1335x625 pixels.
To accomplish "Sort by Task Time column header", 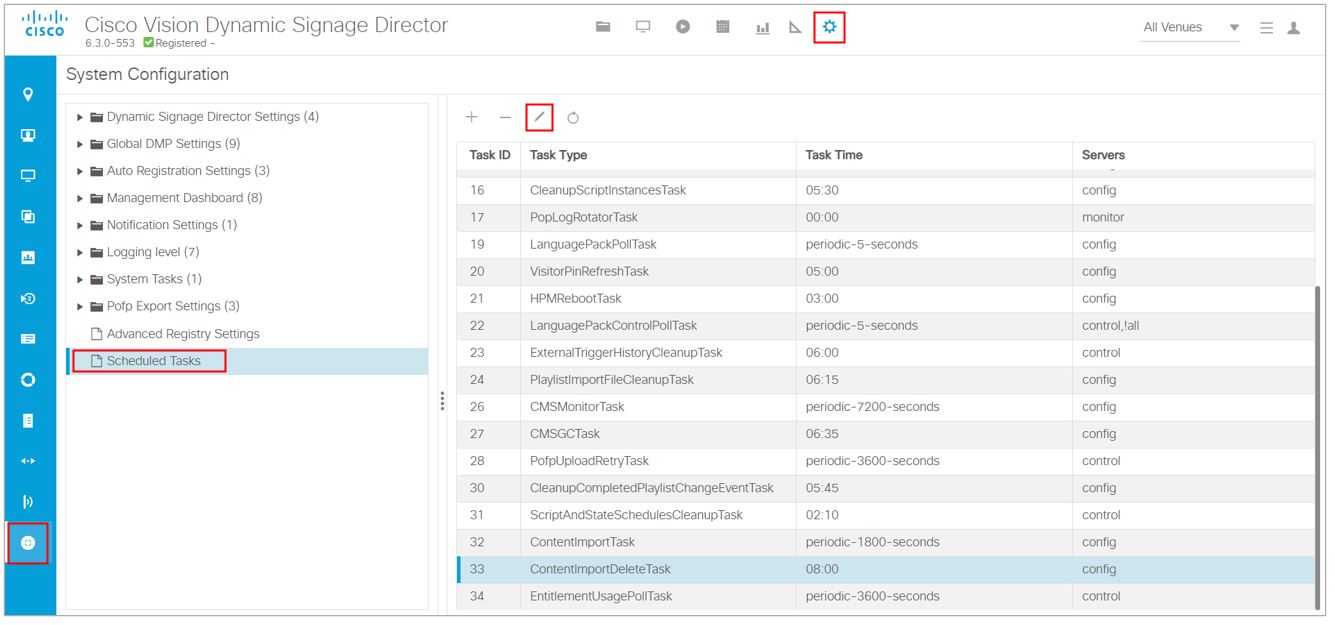I will pyautogui.click(x=834, y=155).
